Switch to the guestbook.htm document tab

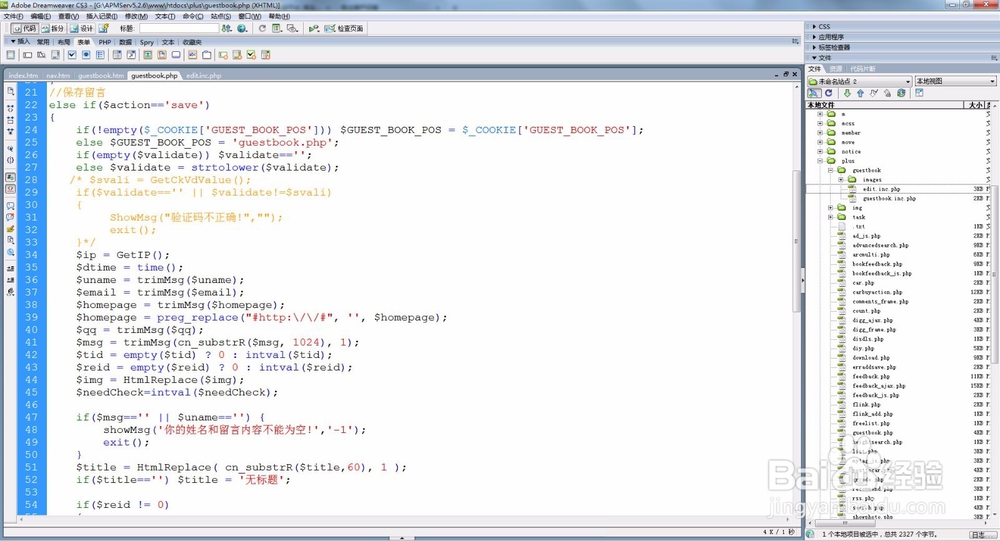click(x=101, y=75)
